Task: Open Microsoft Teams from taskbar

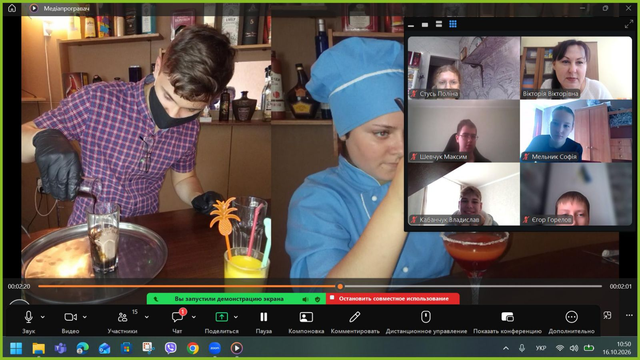Action: (x=61, y=348)
